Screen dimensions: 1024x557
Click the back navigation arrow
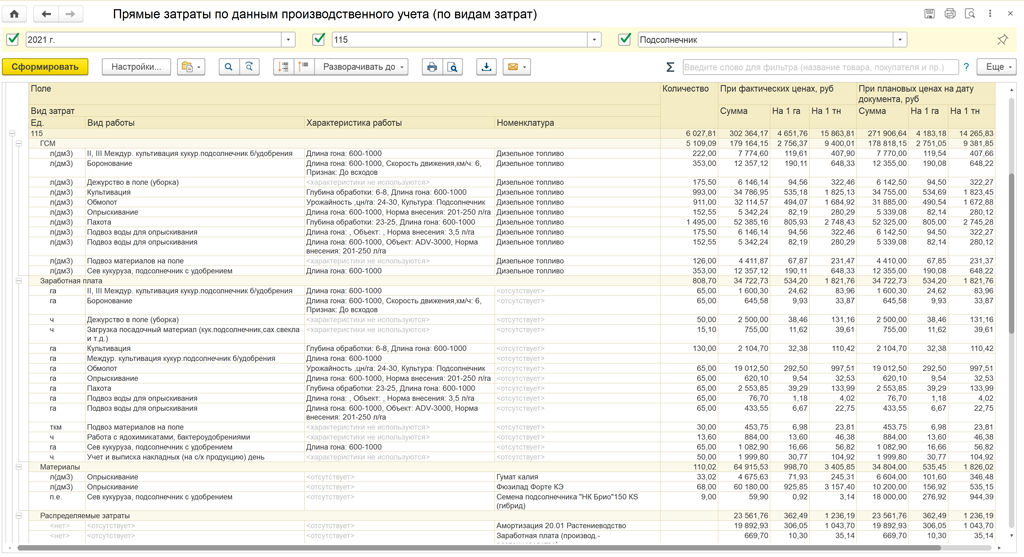[x=46, y=14]
